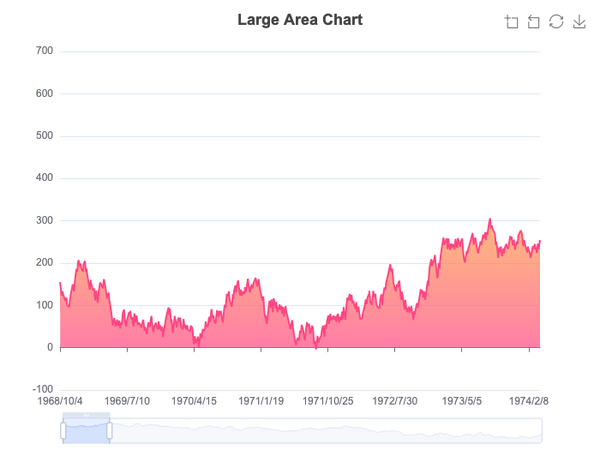This screenshot has width=600, height=450.
Task: Activate the area zoom selection tool
Action: pyautogui.click(x=511, y=22)
